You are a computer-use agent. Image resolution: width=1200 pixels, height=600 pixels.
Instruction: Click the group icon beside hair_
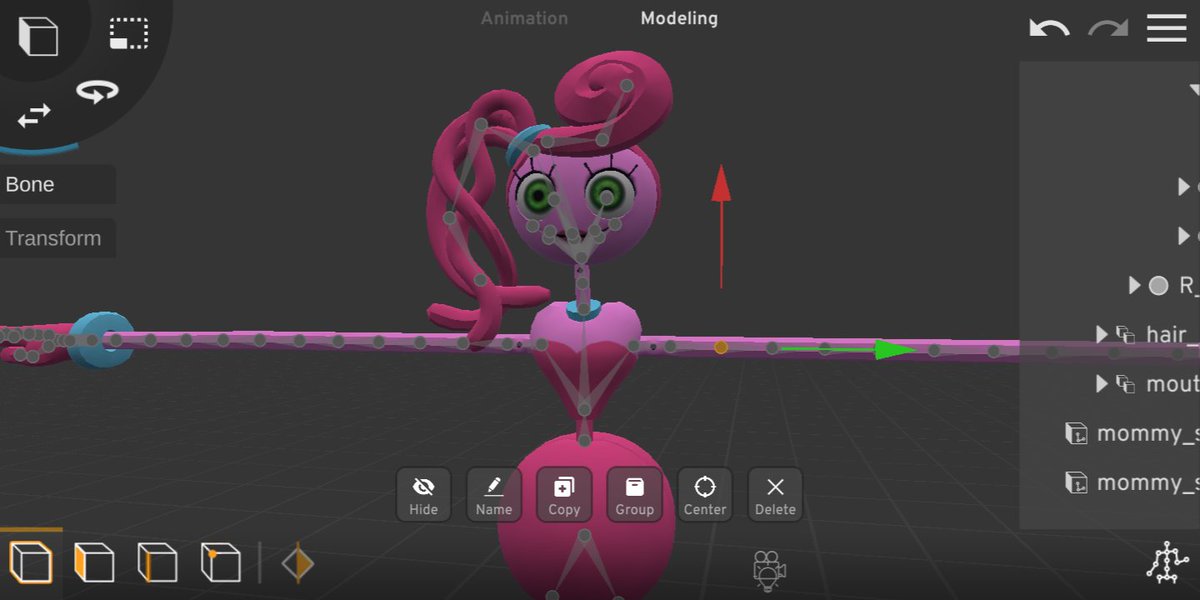(1126, 335)
